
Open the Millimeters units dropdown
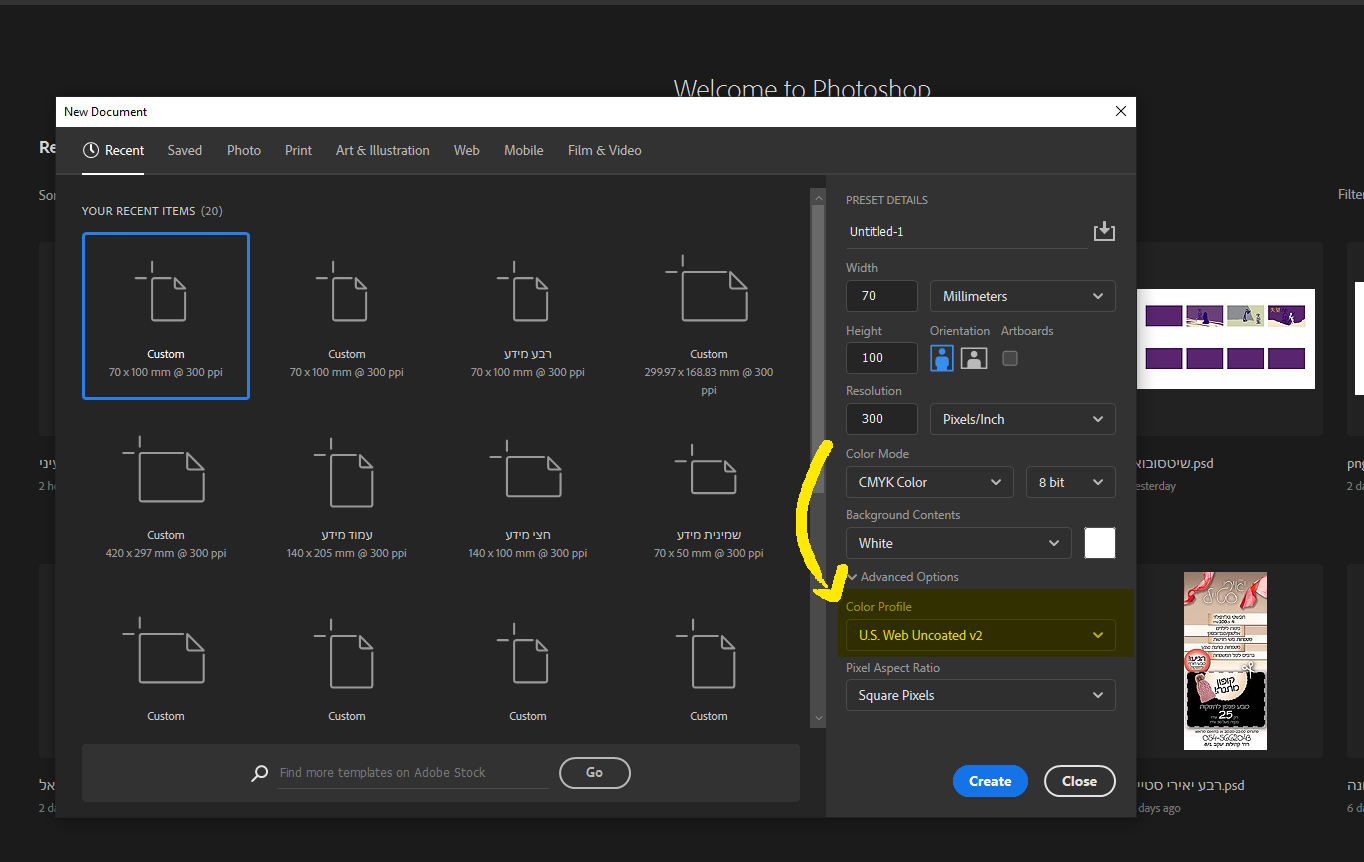coord(1022,296)
